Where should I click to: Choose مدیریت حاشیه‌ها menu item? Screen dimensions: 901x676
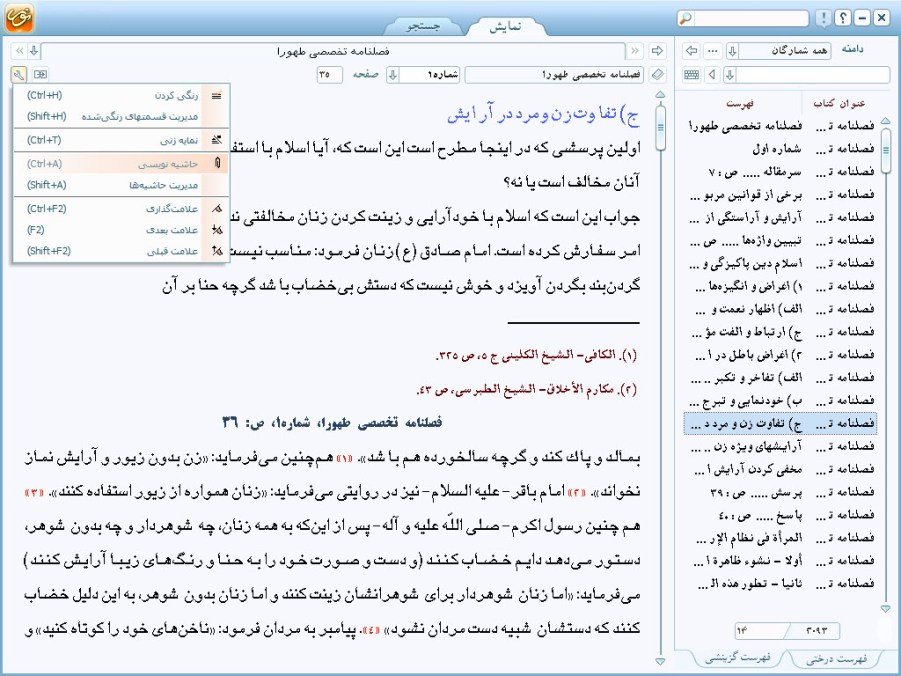click(x=121, y=185)
